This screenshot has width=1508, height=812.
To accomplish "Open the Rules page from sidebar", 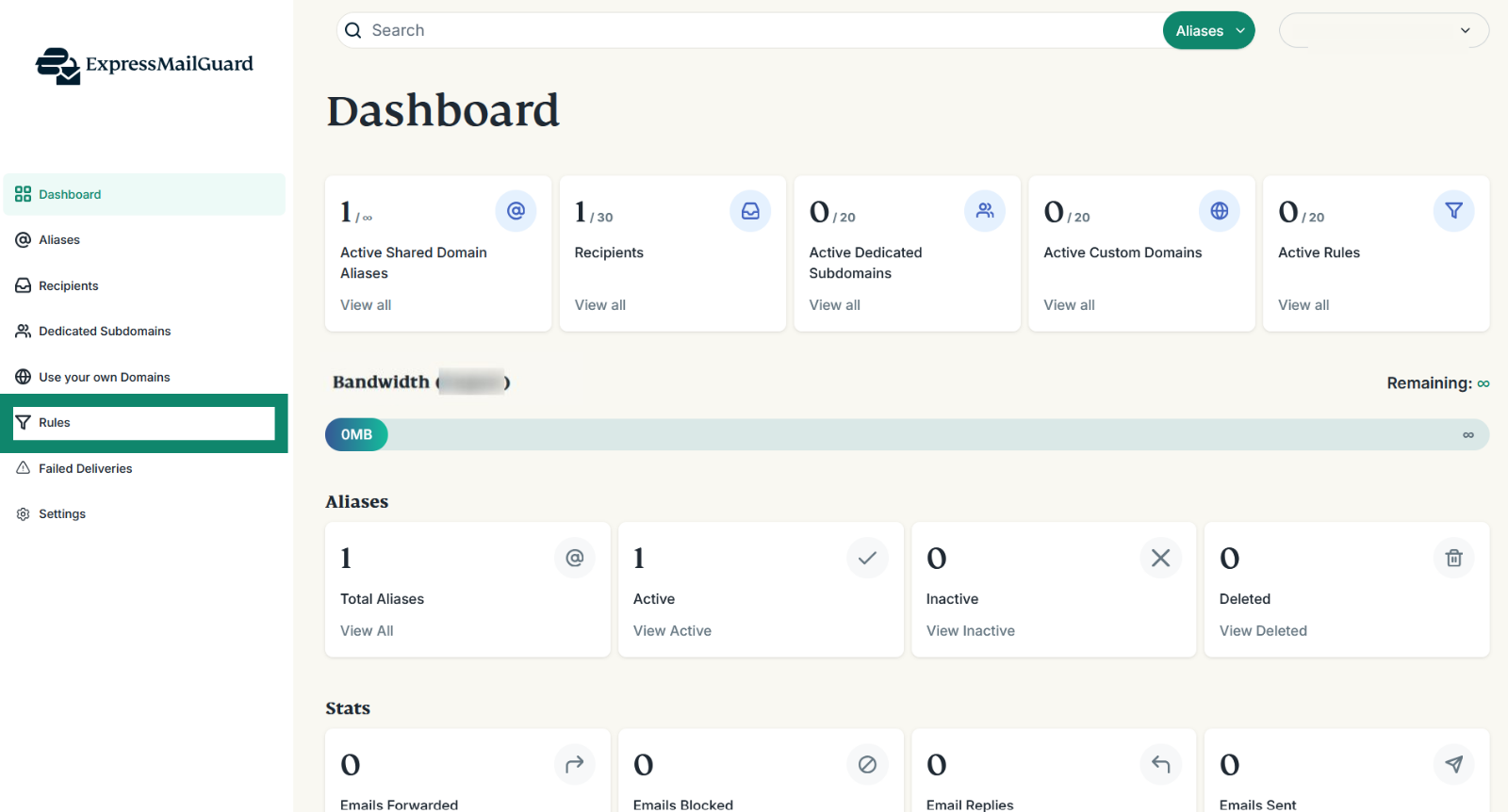I will point(144,423).
